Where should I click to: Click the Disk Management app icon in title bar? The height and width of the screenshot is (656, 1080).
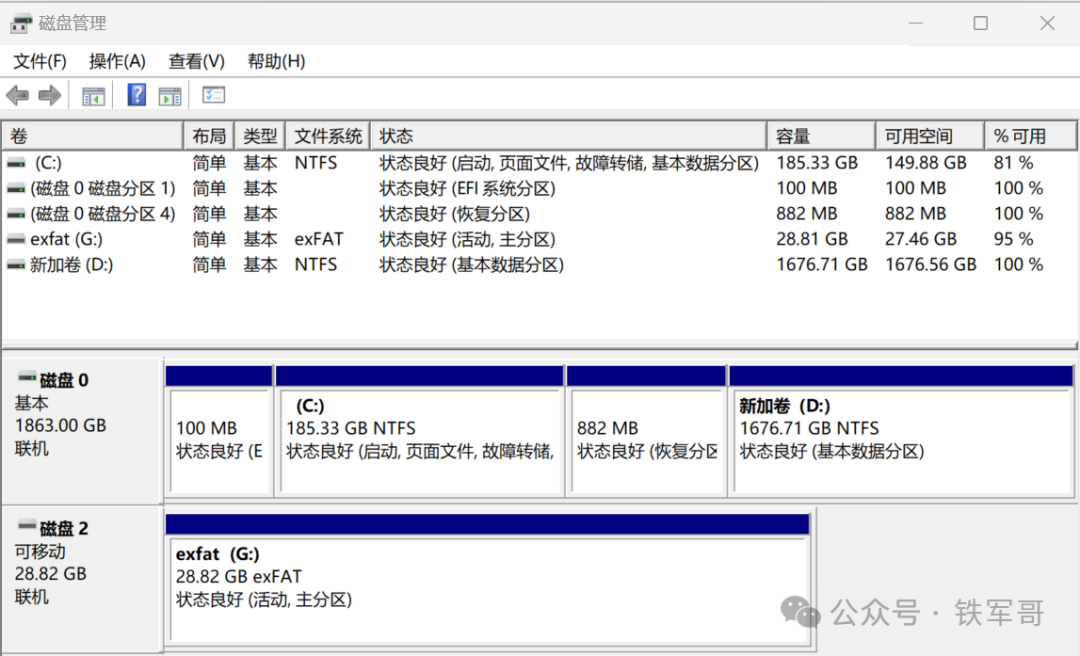pyautogui.click(x=21, y=23)
